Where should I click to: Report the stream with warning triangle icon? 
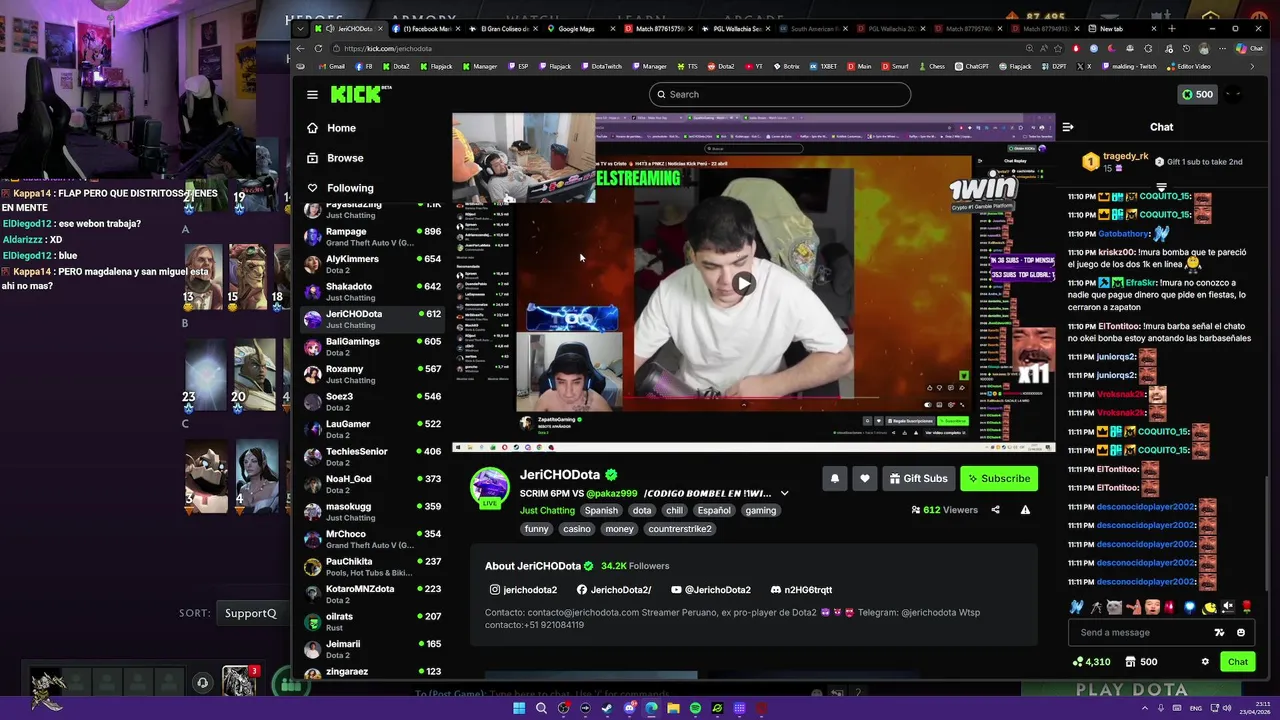click(1025, 510)
